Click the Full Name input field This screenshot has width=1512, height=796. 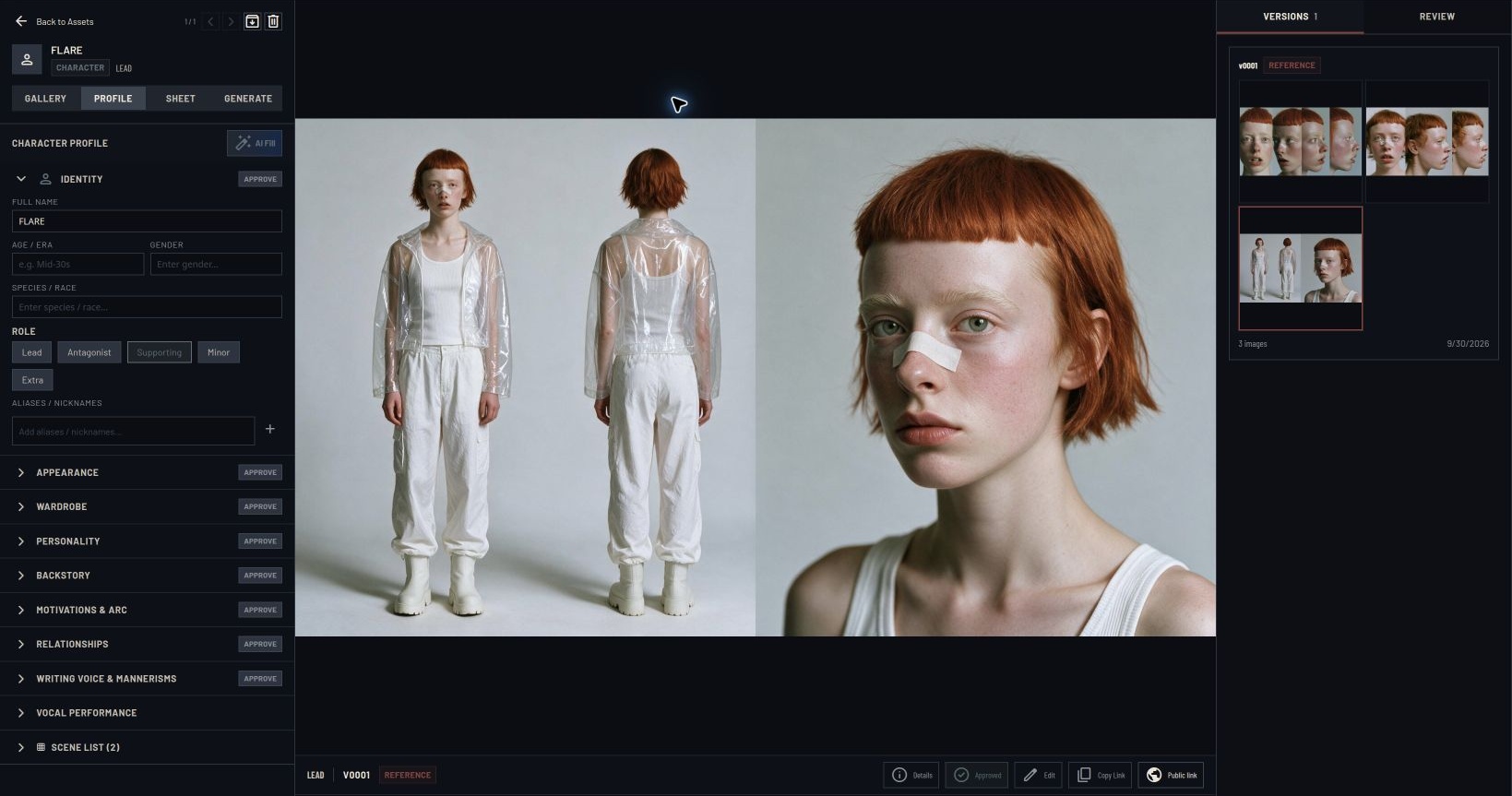click(147, 221)
